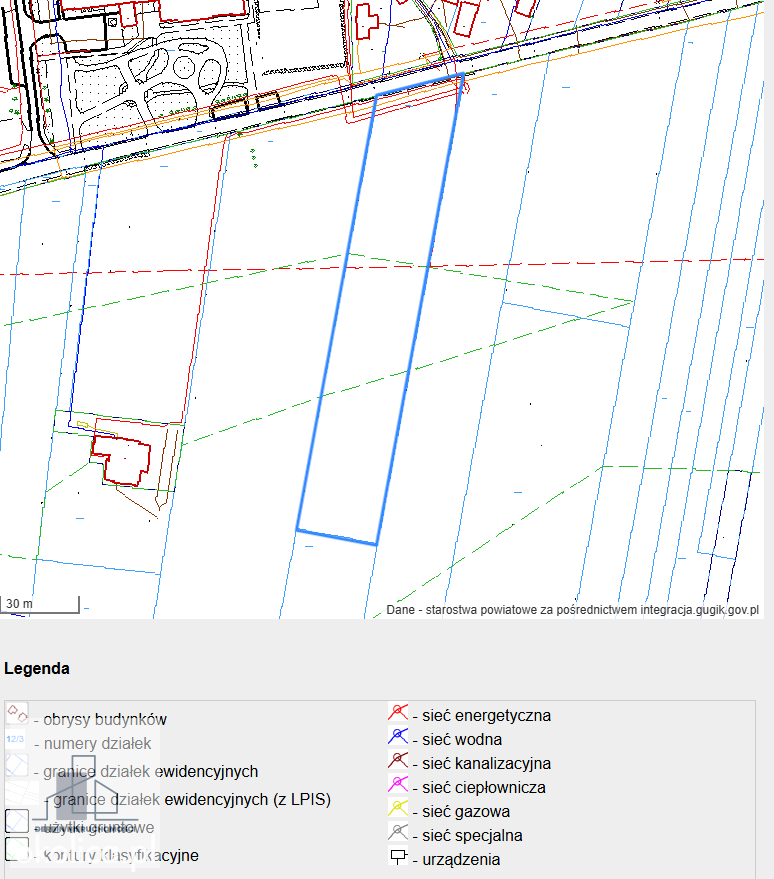Viewport: 774px width, 879px height.
Task: Click the urządzenia sign icon
Action: (398, 857)
